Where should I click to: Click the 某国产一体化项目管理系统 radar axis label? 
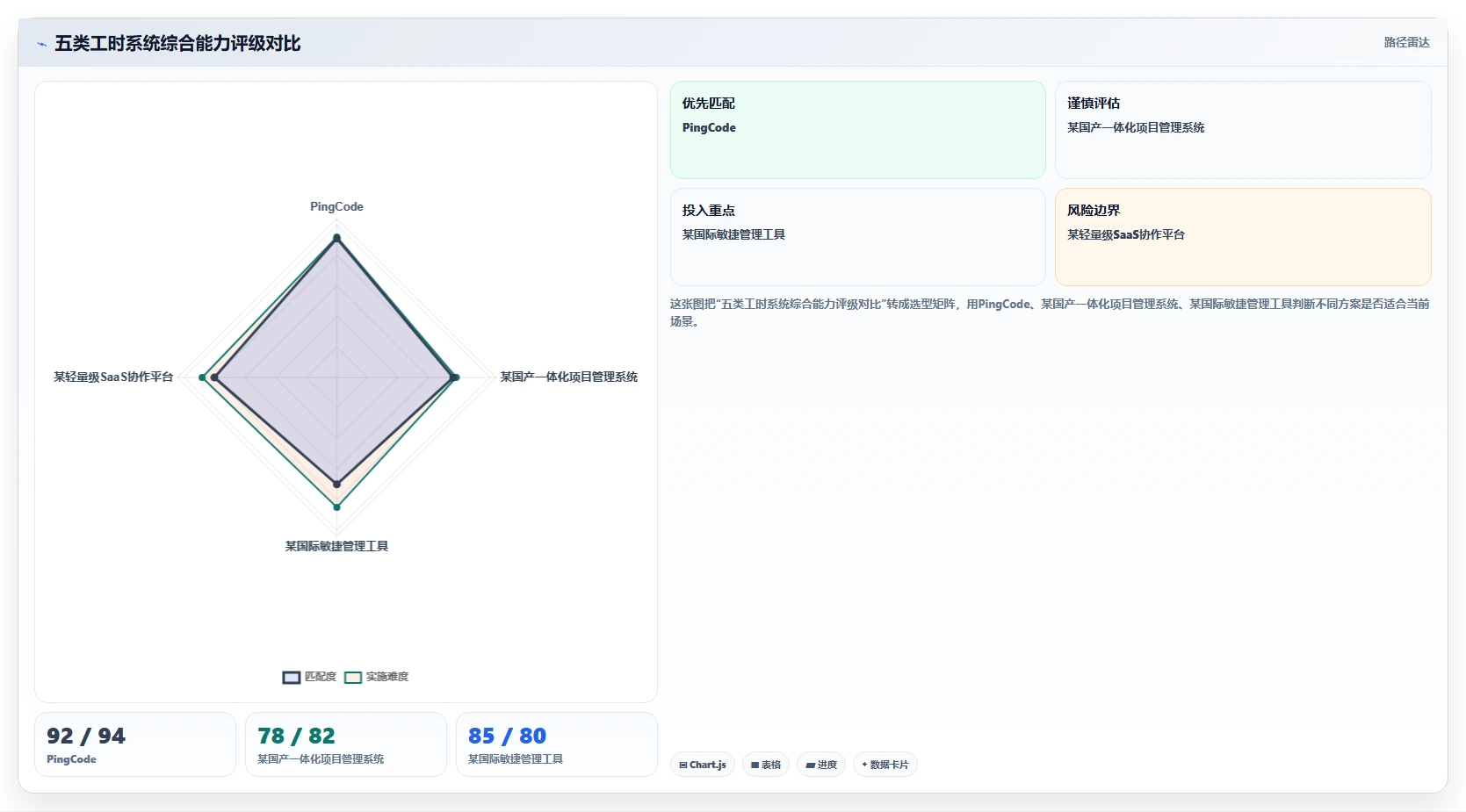(569, 377)
